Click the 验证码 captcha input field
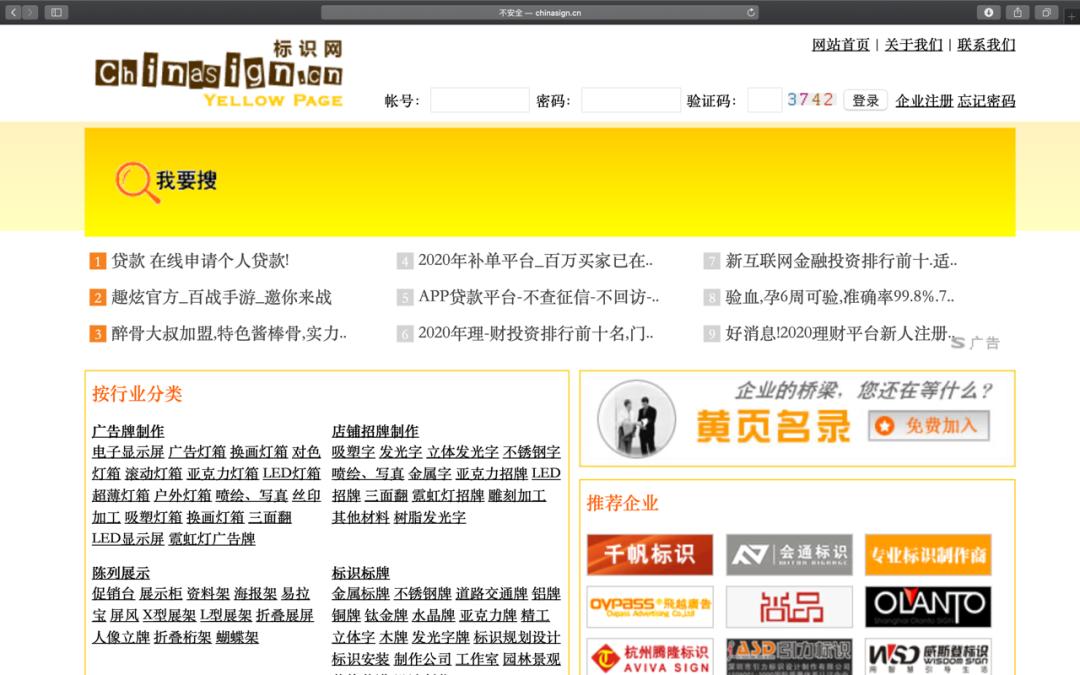Image resolution: width=1080 pixels, height=675 pixels. coord(764,100)
